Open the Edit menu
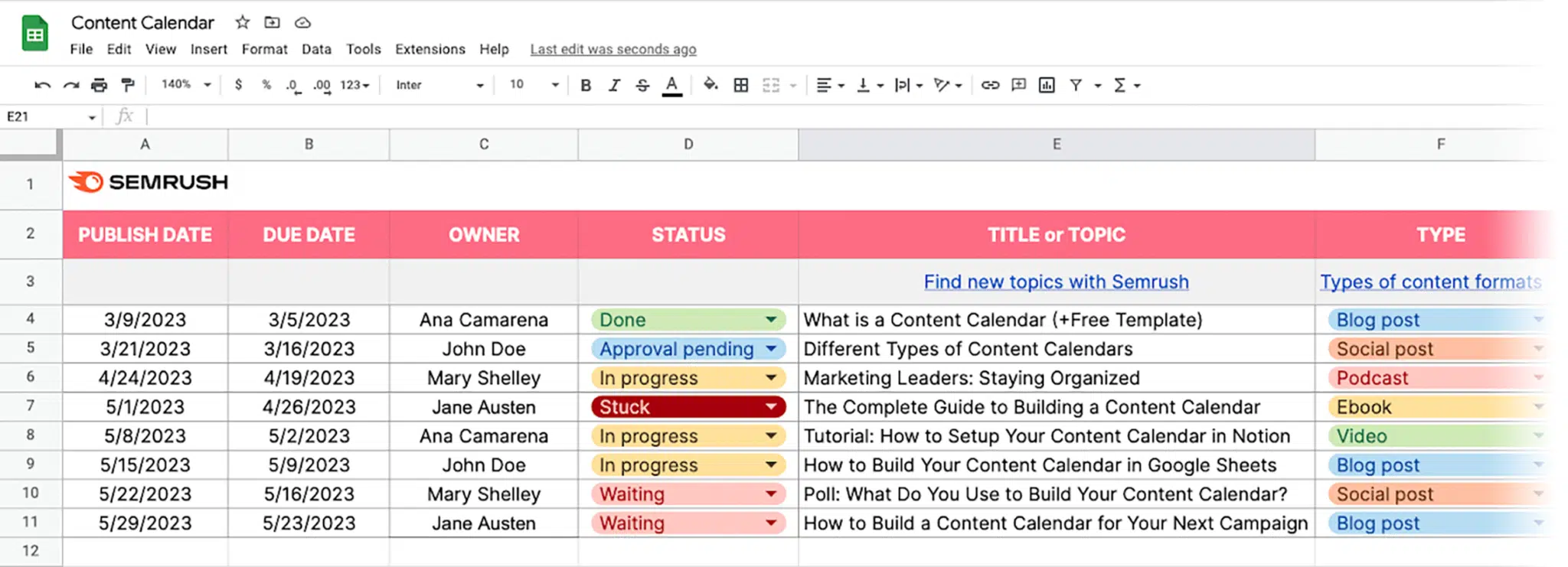 [119, 49]
